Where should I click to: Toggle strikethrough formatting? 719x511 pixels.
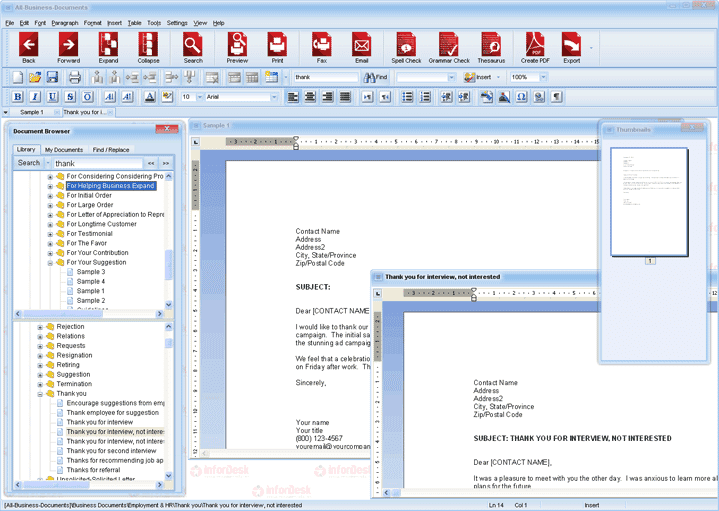click(x=70, y=97)
